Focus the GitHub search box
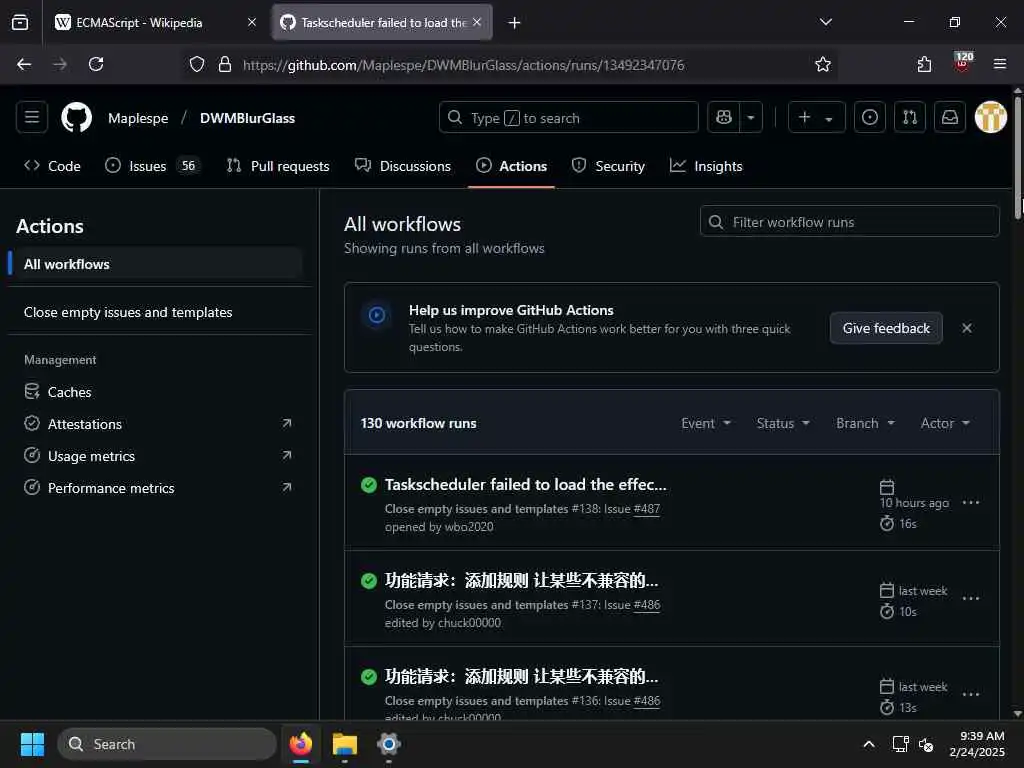Viewport: 1024px width, 768px height. (x=569, y=118)
